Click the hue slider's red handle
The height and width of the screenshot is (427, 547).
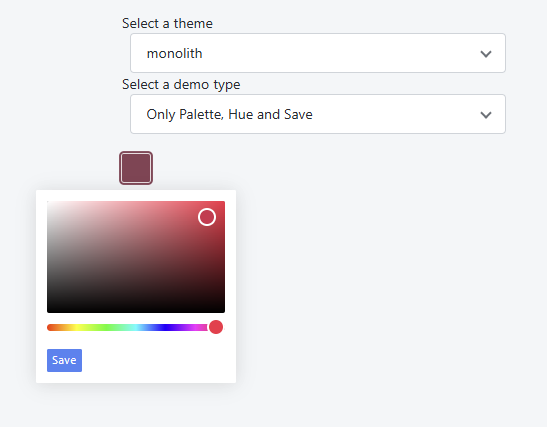pyautogui.click(x=216, y=327)
